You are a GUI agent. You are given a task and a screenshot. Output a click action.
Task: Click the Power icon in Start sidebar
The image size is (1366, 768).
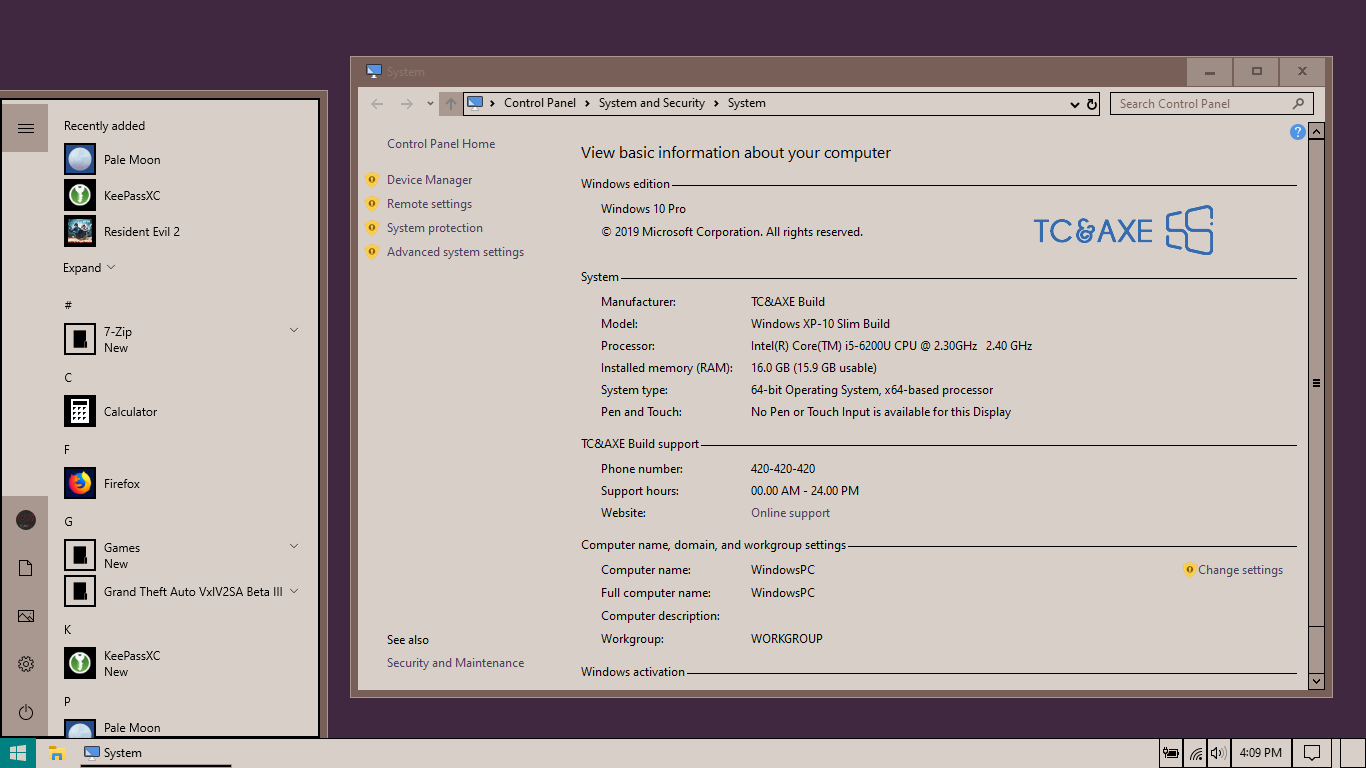25,712
